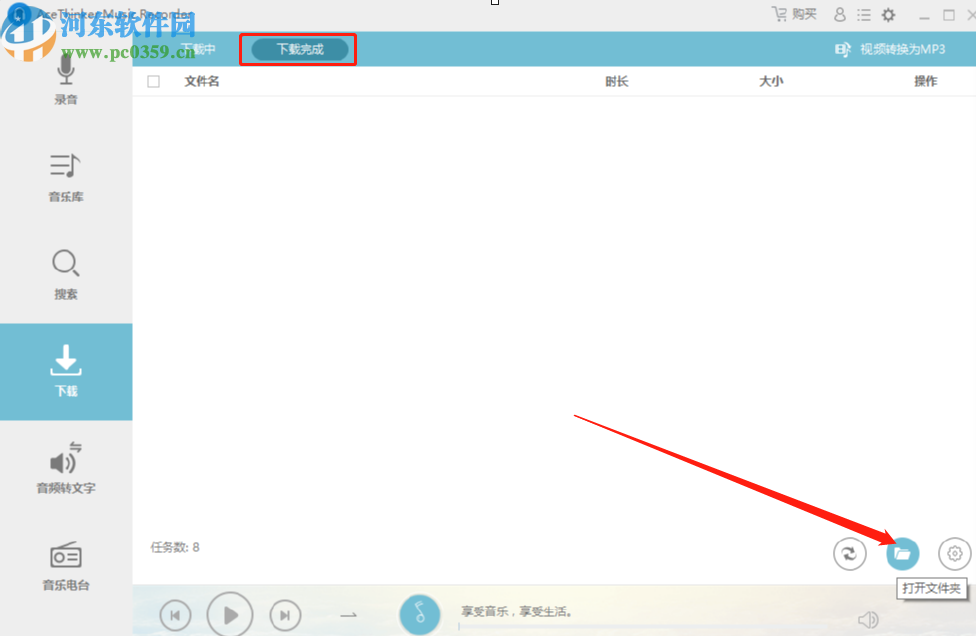
Task: Open the 音乐库 music library panel
Action: 65,178
